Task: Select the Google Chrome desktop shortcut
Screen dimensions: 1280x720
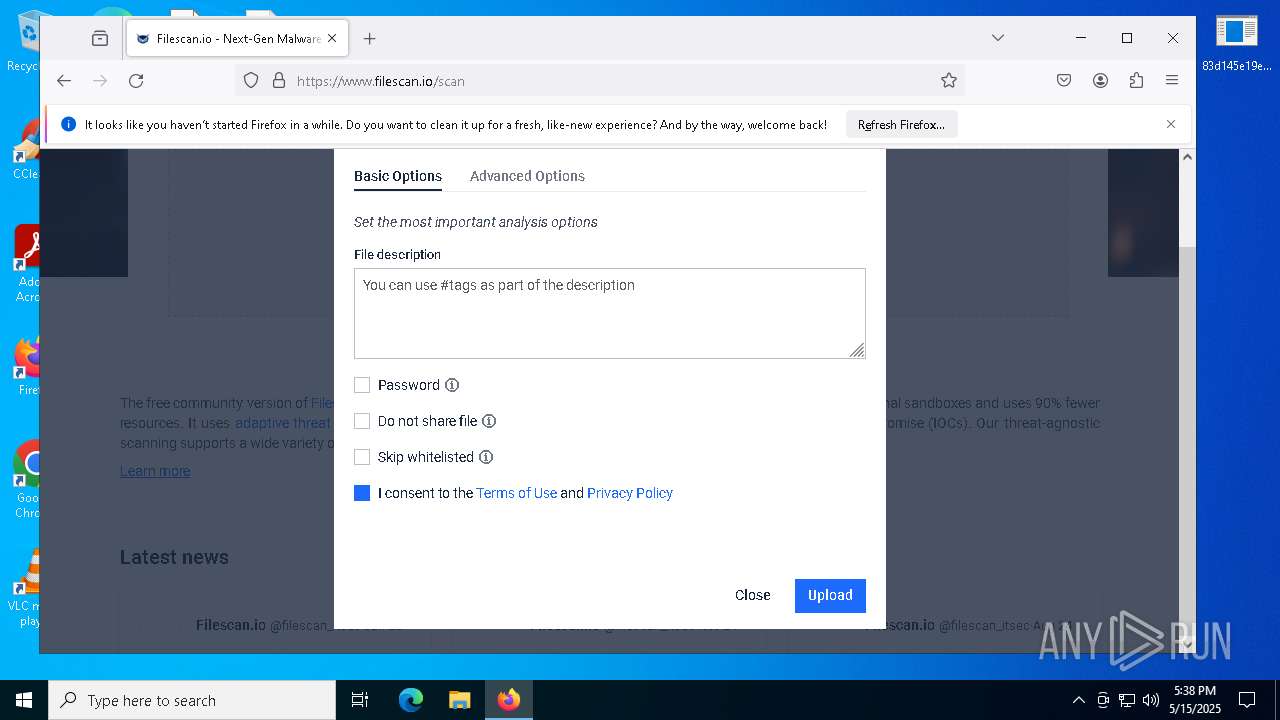Action: [x=27, y=480]
